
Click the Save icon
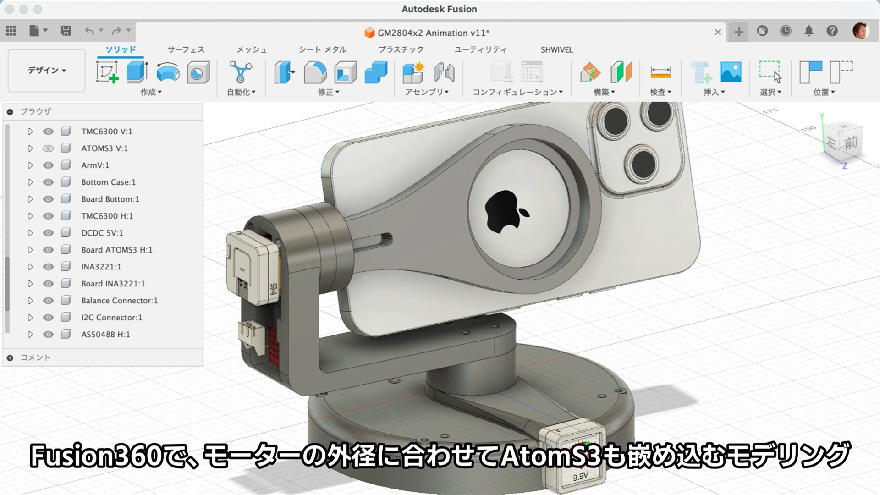pos(66,31)
